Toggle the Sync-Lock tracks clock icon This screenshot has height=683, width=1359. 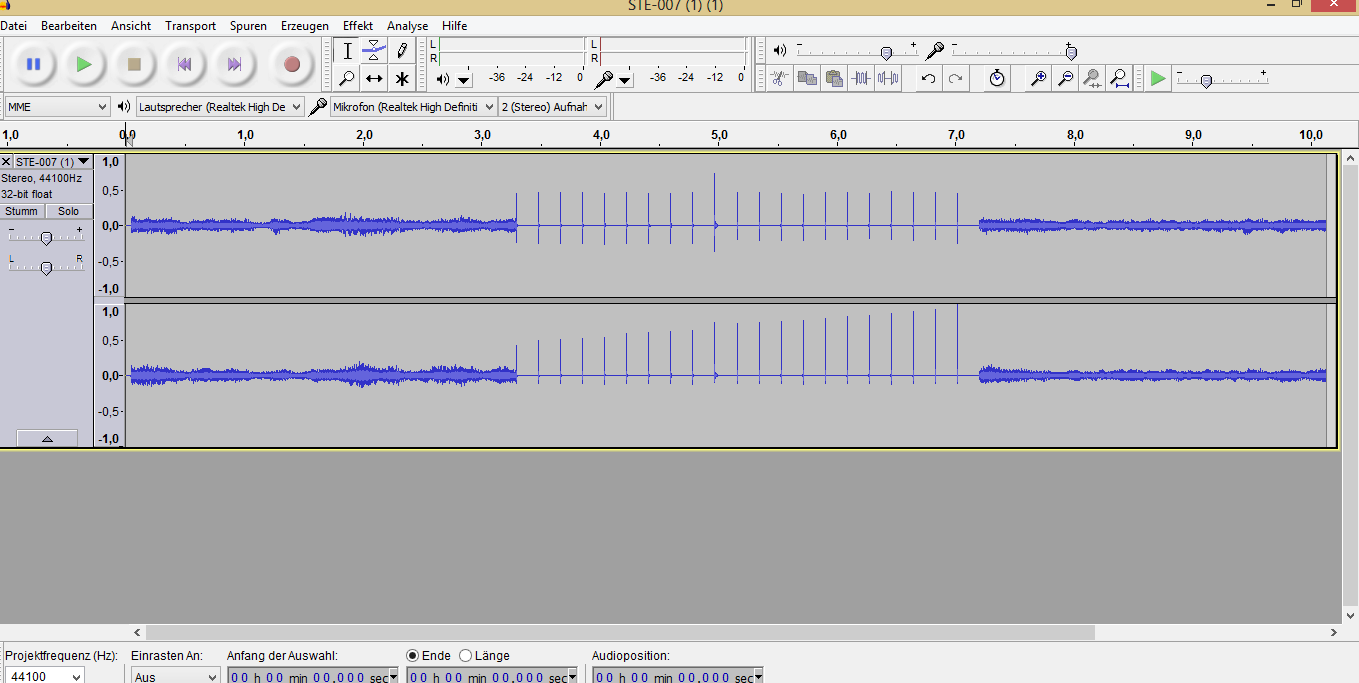point(997,78)
